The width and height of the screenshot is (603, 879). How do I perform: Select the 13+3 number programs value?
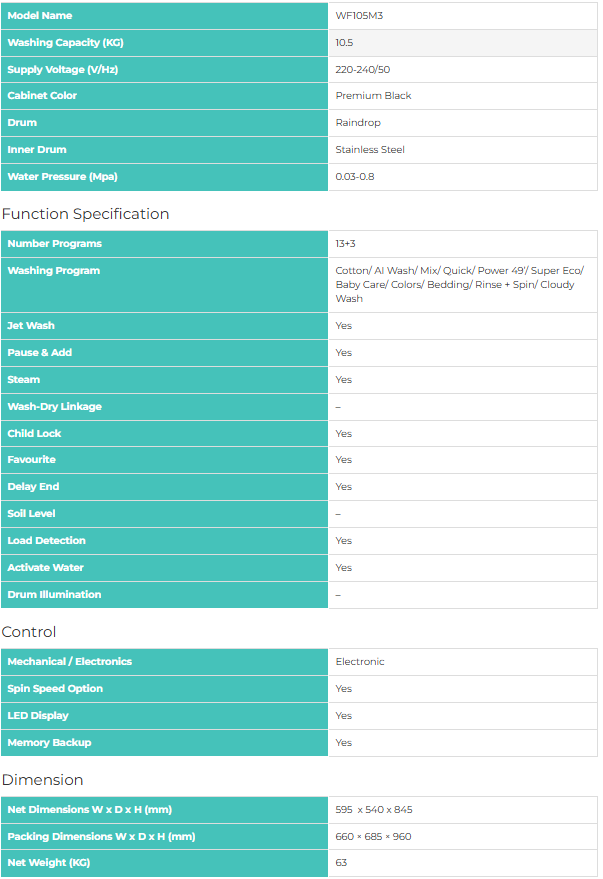[346, 244]
